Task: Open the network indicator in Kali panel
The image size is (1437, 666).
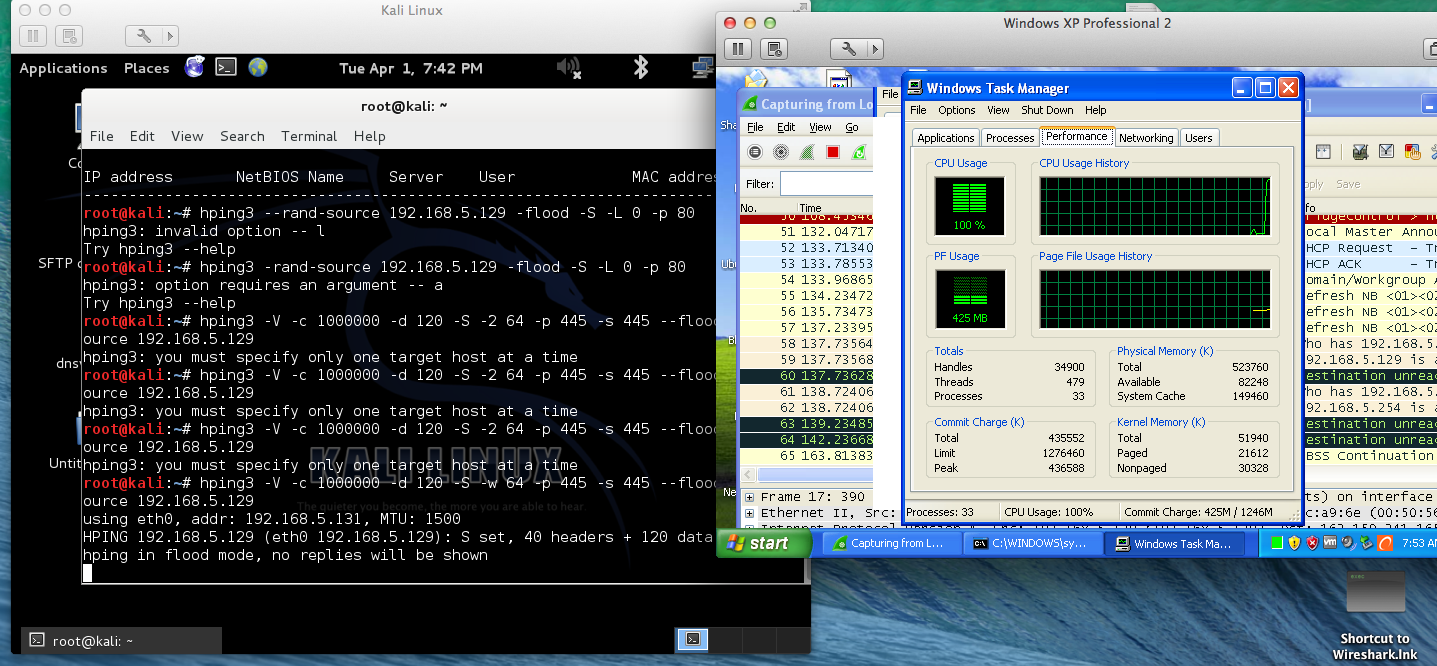Action: [702, 67]
